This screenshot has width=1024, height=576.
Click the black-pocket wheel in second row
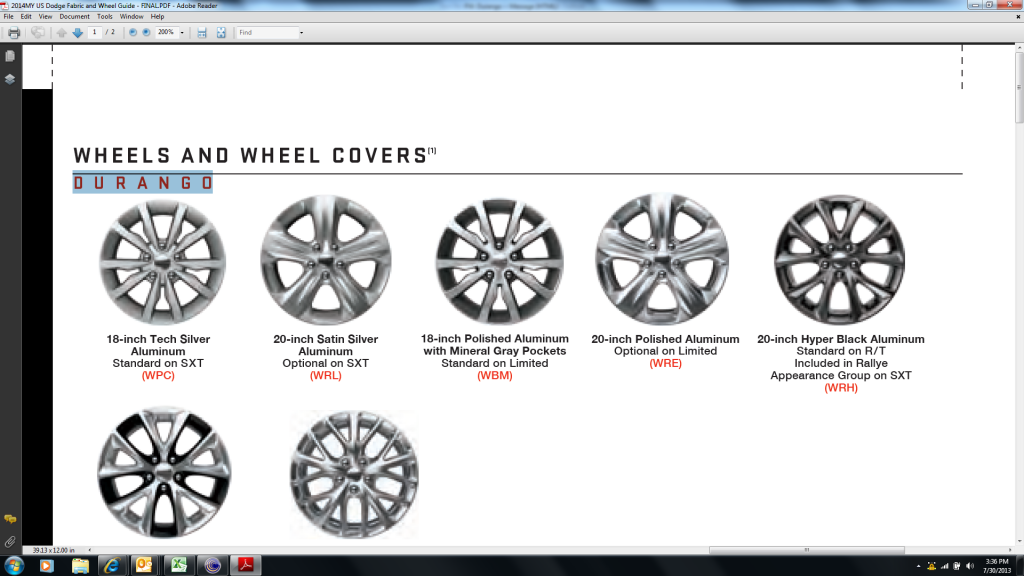point(165,473)
